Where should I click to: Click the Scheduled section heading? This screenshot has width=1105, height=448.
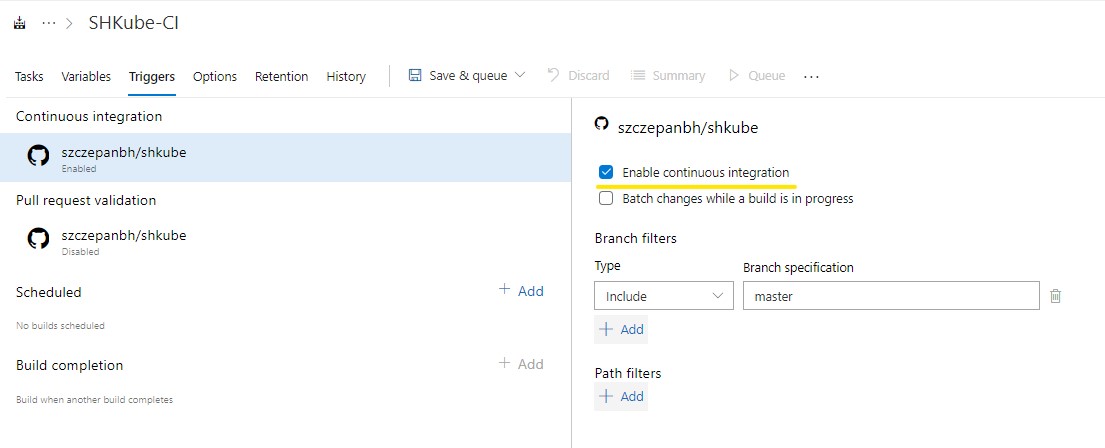(49, 292)
